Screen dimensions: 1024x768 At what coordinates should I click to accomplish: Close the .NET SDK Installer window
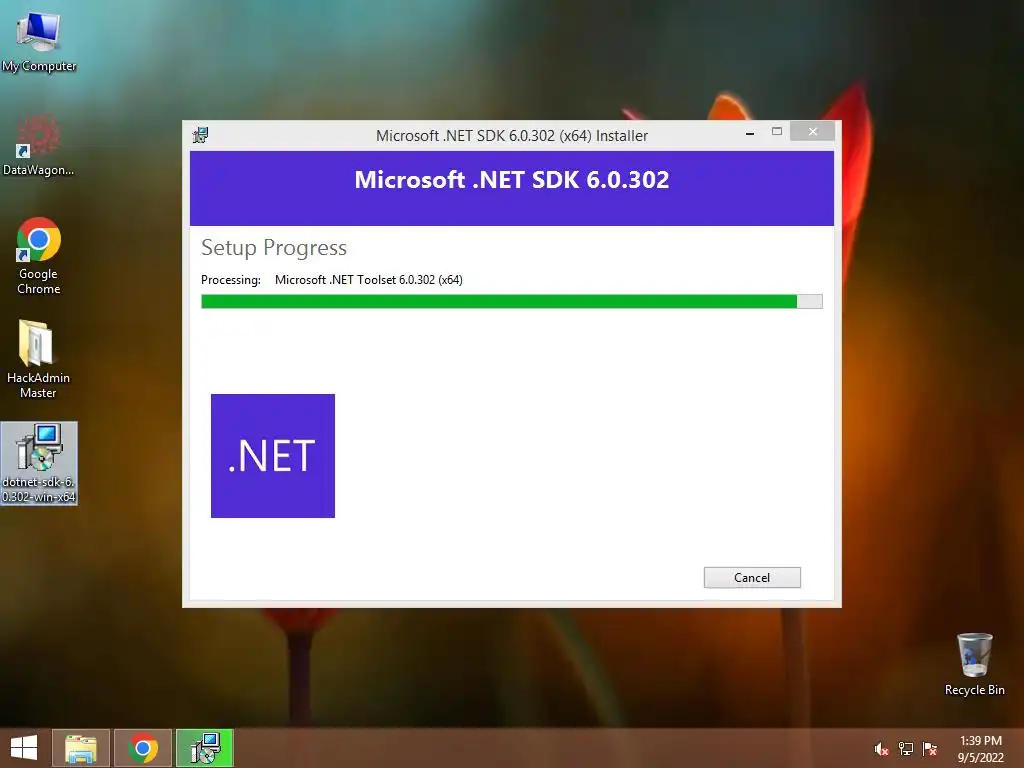812,131
